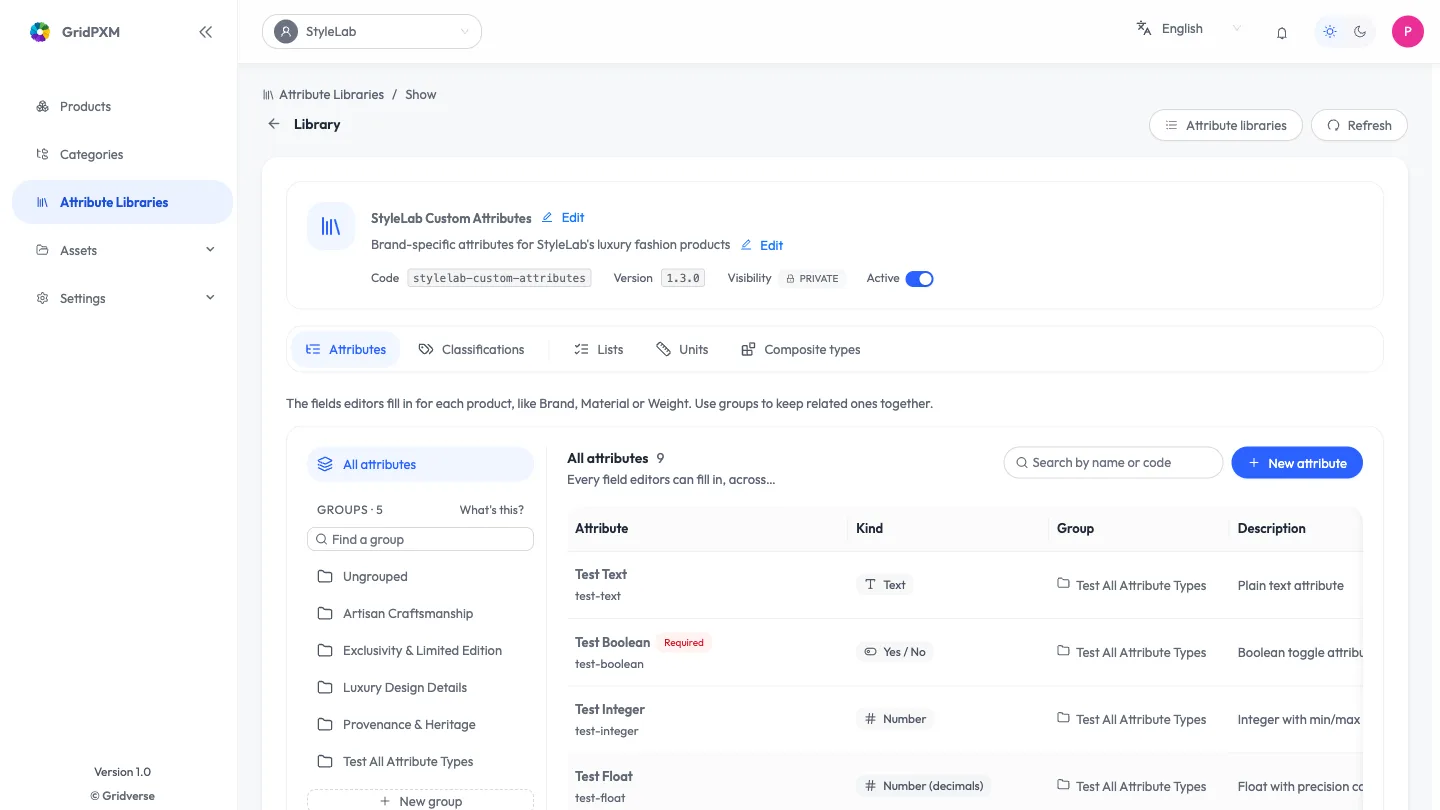Open the StyleLab workspace dropdown
1440x810 pixels.
[372, 31]
